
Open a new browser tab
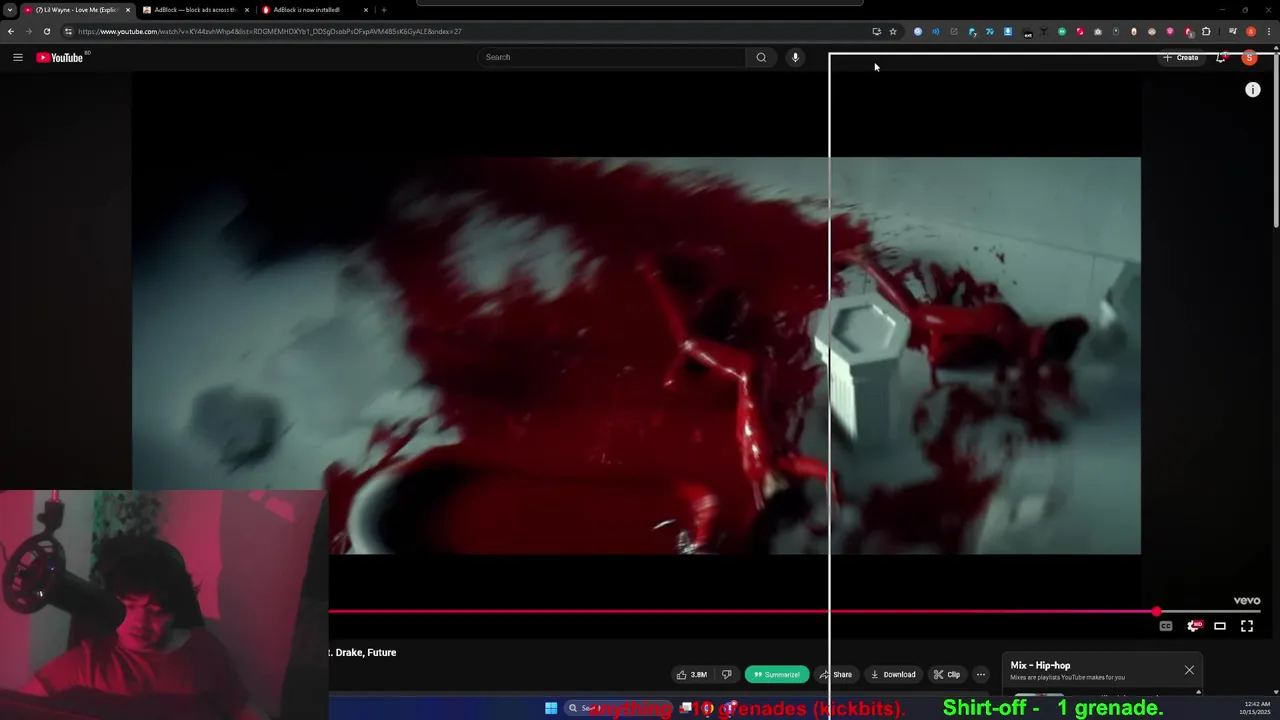[384, 10]
